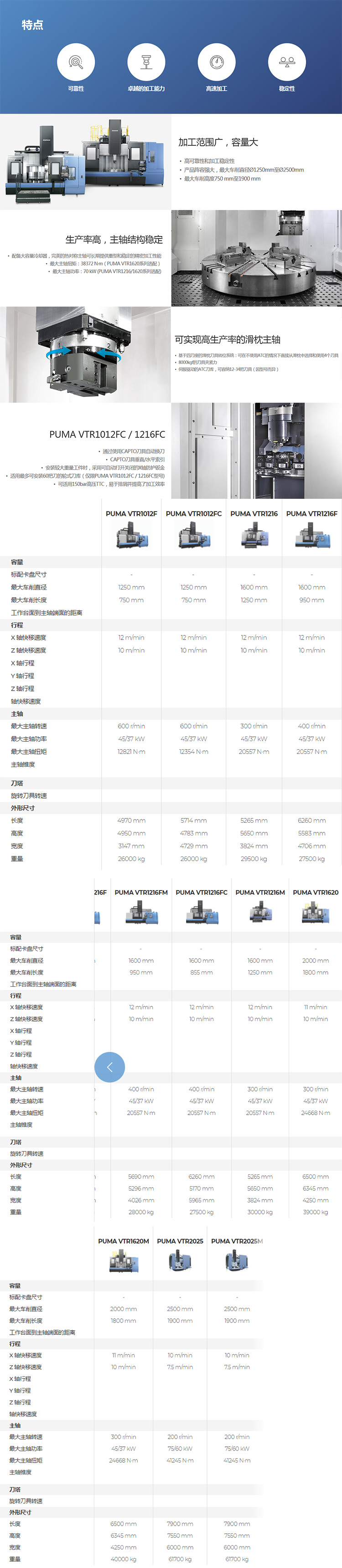342x1568 pixels.
Task: Click the two blue machines photo
Action: [85, 162]
